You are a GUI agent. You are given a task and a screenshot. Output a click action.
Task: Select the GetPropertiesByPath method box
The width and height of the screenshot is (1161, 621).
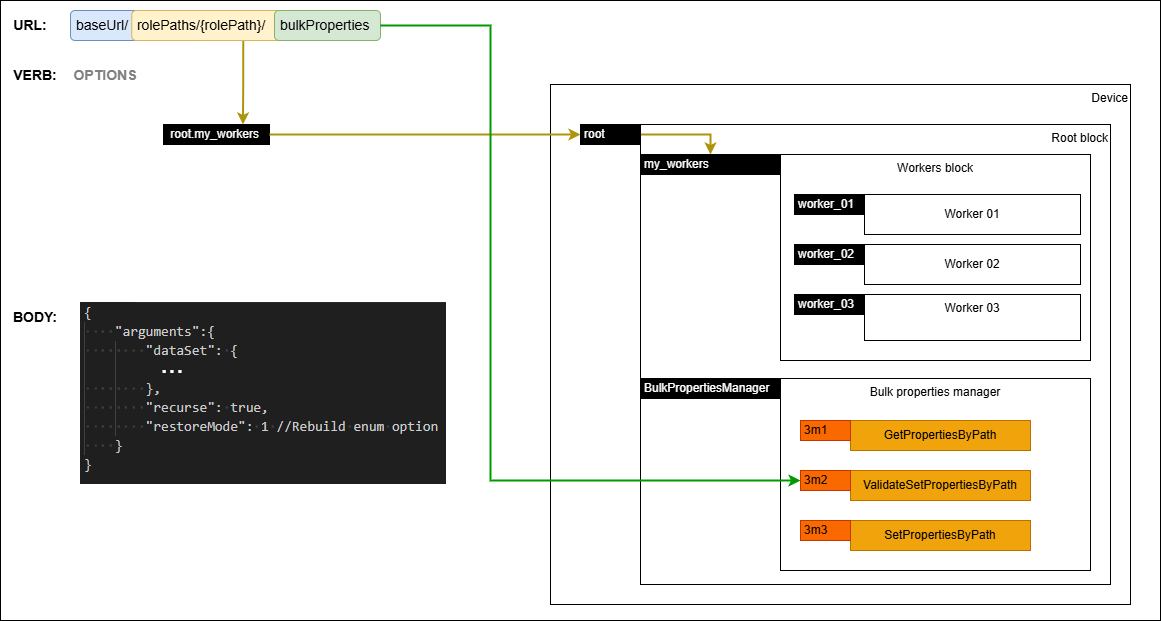point(940,435)
